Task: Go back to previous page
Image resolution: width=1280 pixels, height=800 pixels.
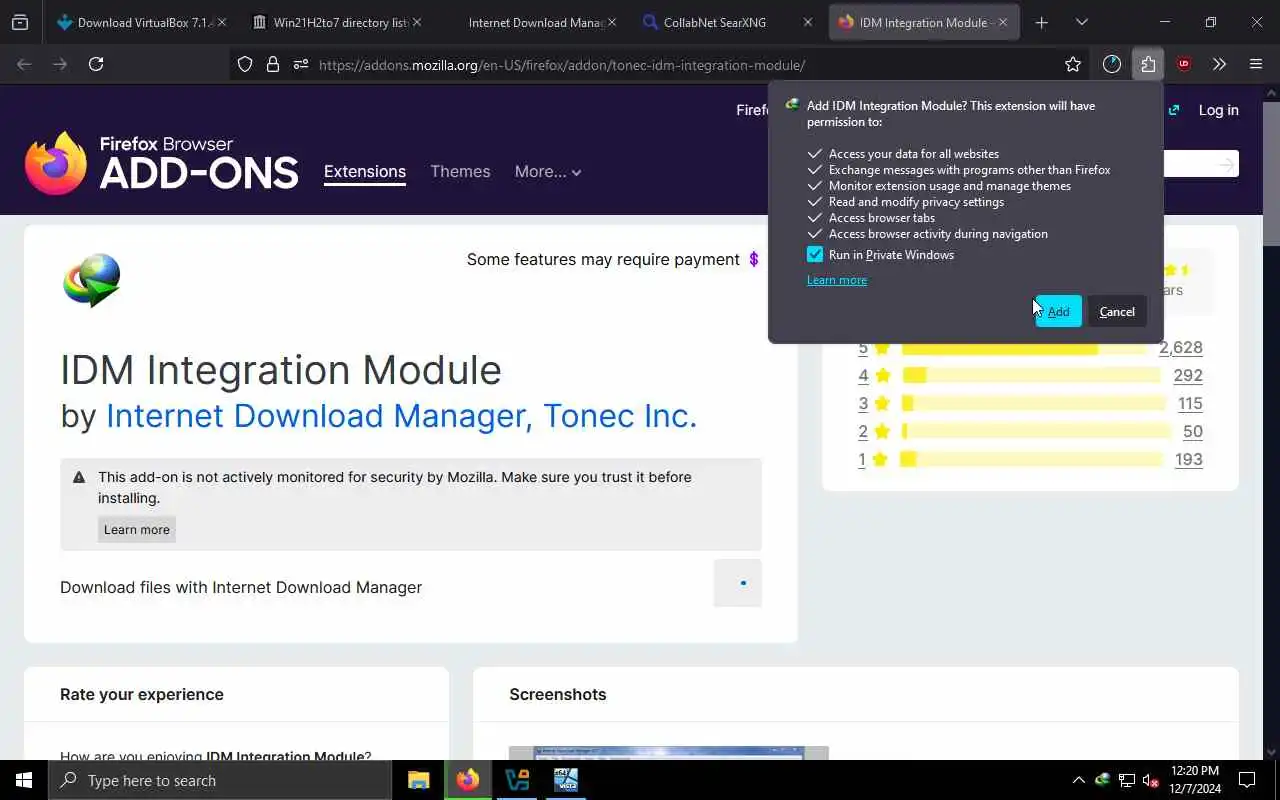Action: coord(25,64)
